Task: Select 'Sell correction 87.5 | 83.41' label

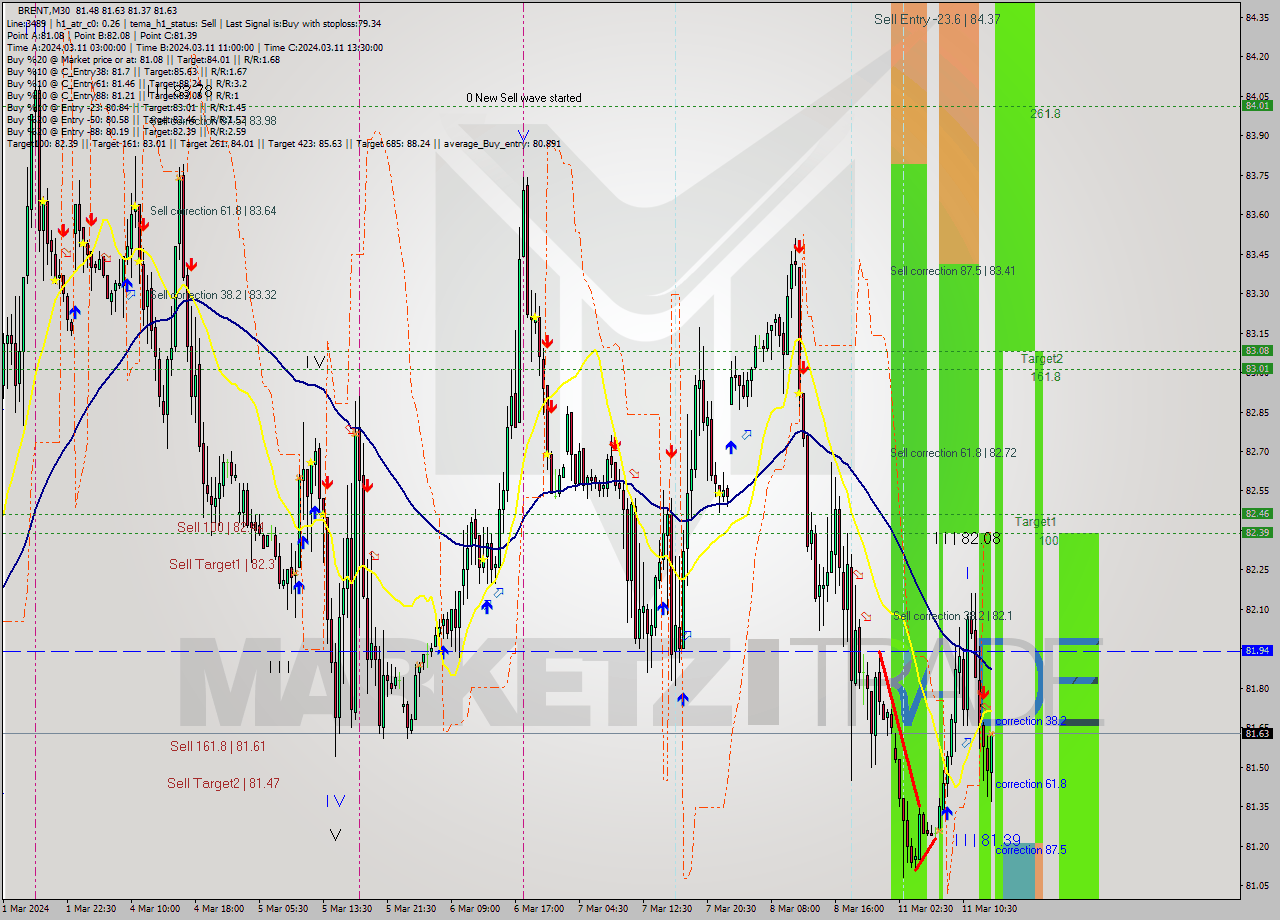Action: [x=954, y=271]
